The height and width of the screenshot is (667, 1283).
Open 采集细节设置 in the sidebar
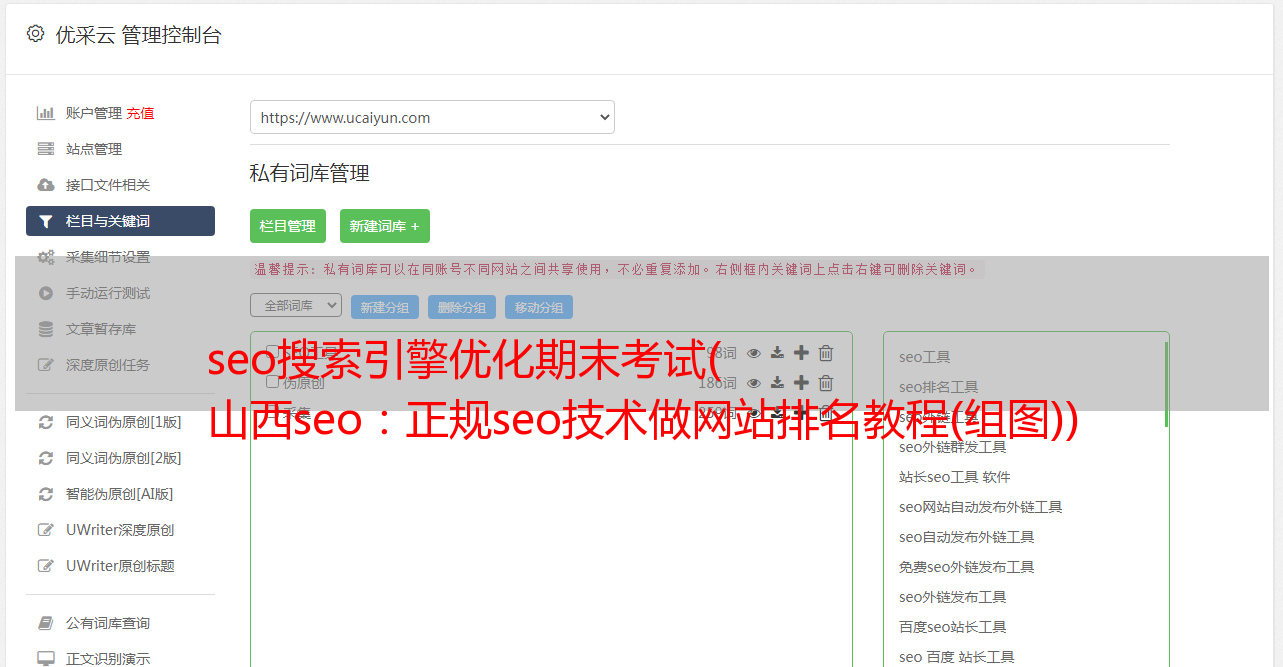[108, 257]
